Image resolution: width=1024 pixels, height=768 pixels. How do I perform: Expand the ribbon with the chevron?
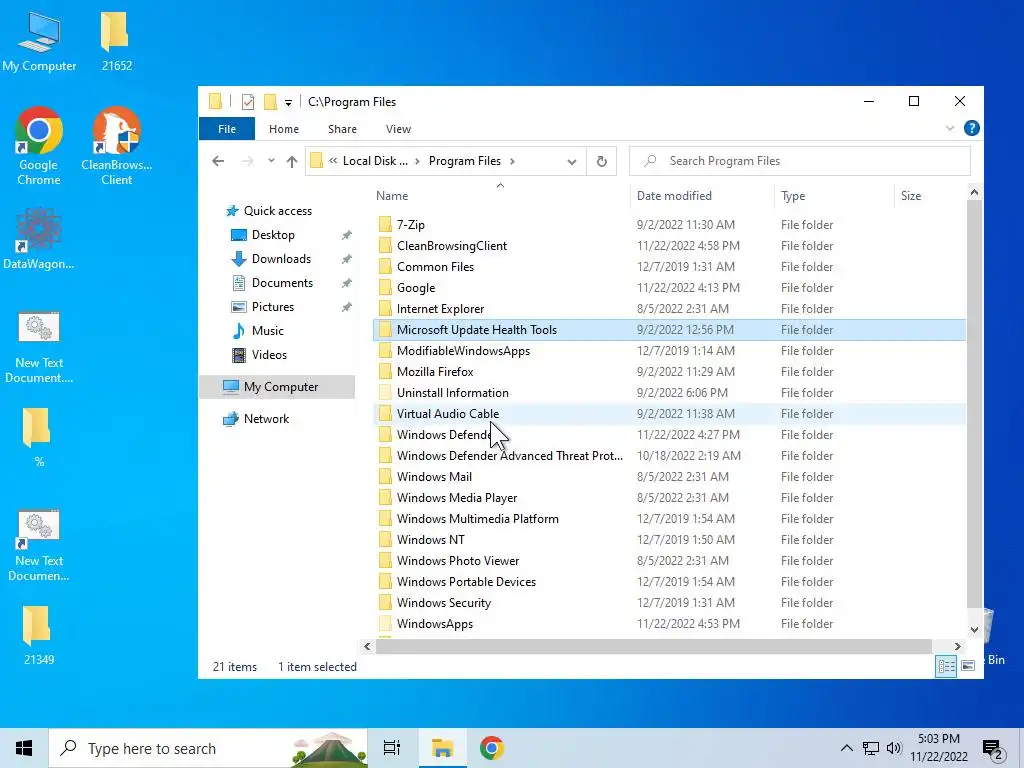[x=950, y=129]
